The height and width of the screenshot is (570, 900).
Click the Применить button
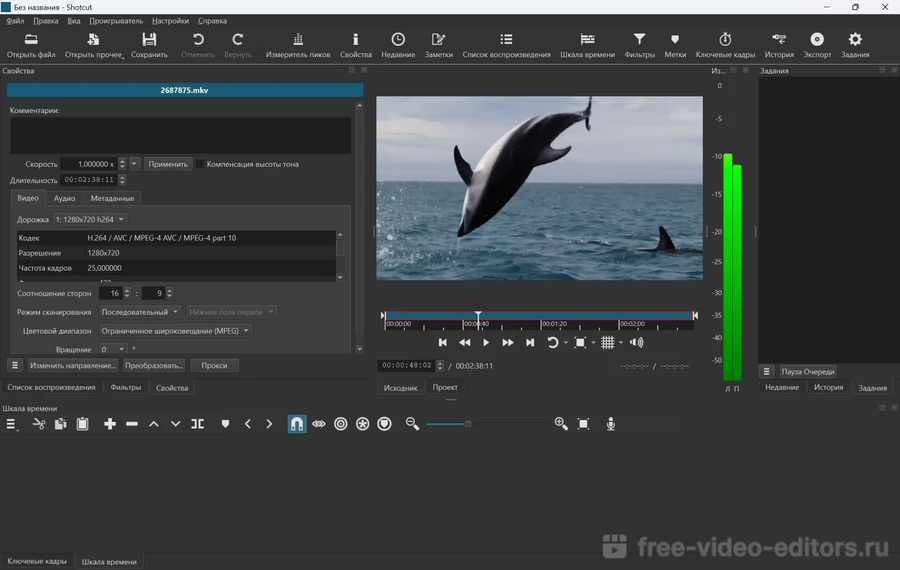pyautogui.click(x=167, y=164)
